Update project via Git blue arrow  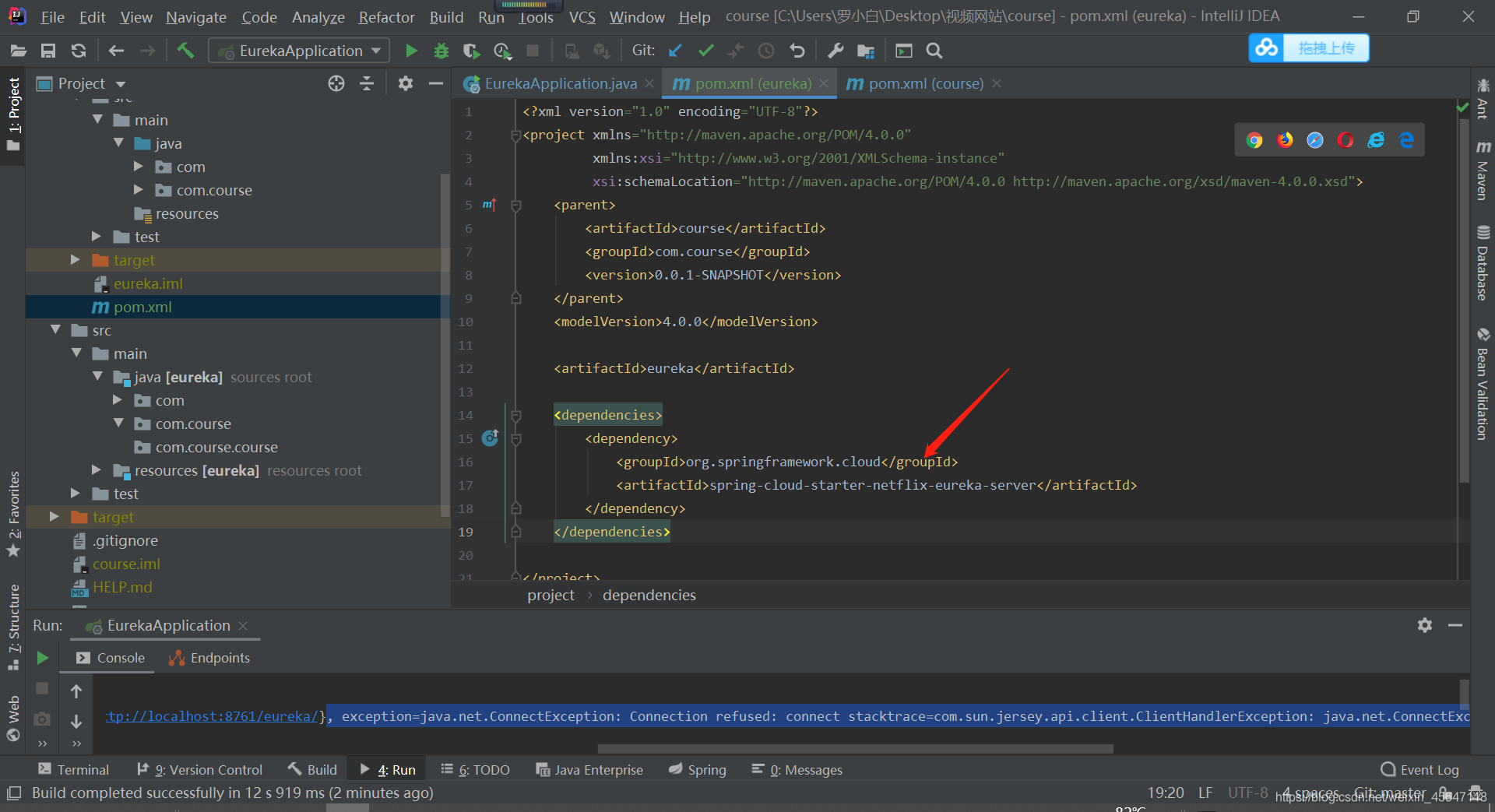675,51
